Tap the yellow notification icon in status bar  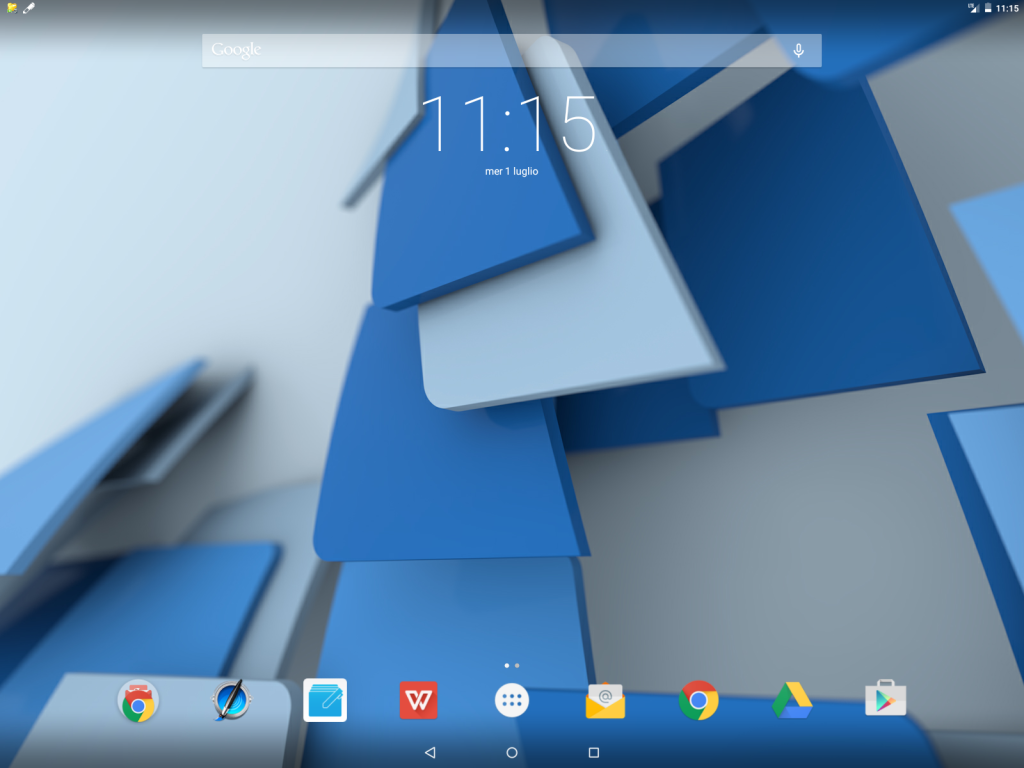pyautogui.click(x=12, y=8)
